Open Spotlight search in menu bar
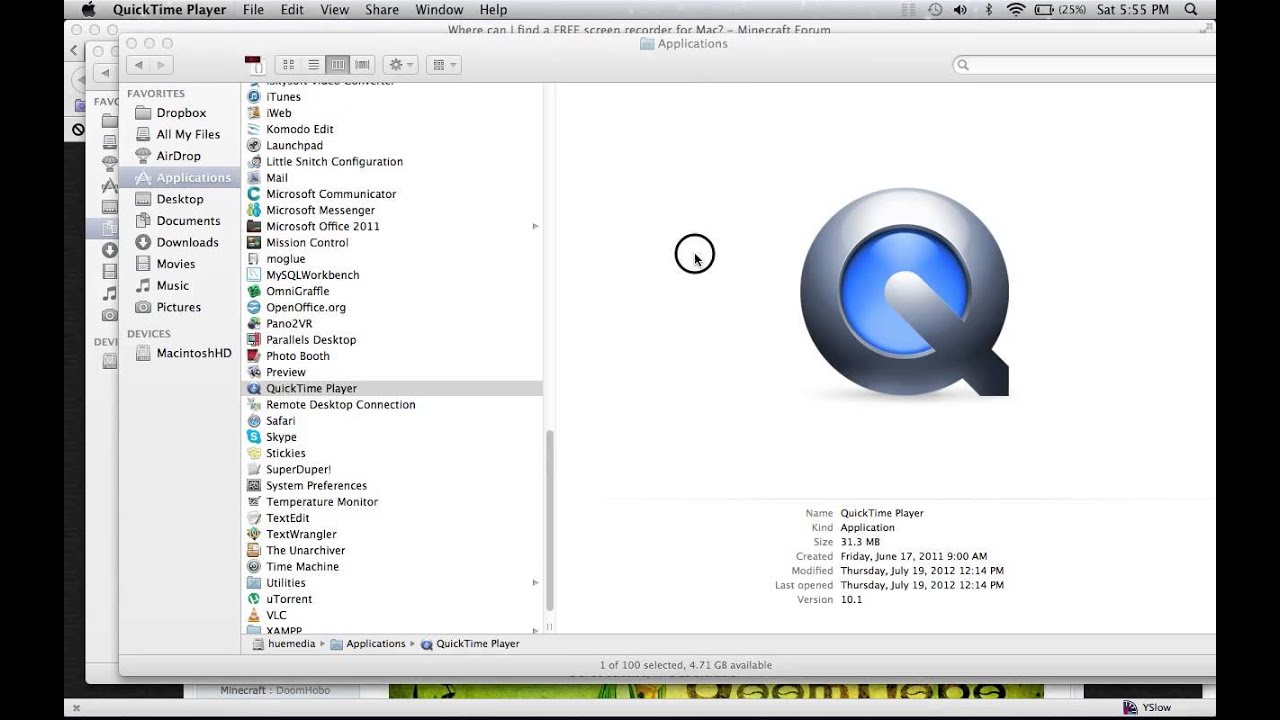Viewport: 1280px width, 720px height. coord(1191,9)
